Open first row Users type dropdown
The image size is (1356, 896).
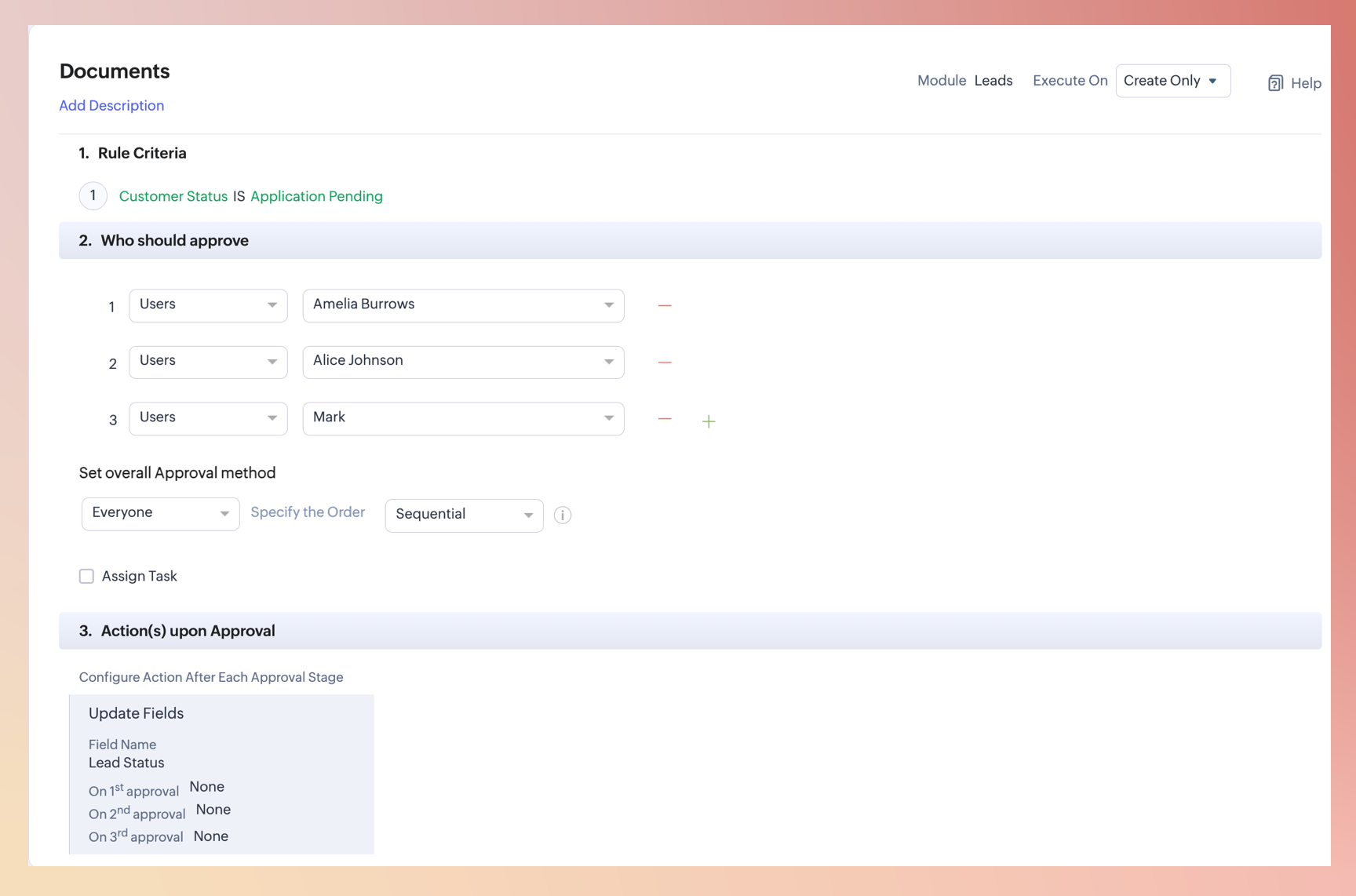click(x=208, y=305)
